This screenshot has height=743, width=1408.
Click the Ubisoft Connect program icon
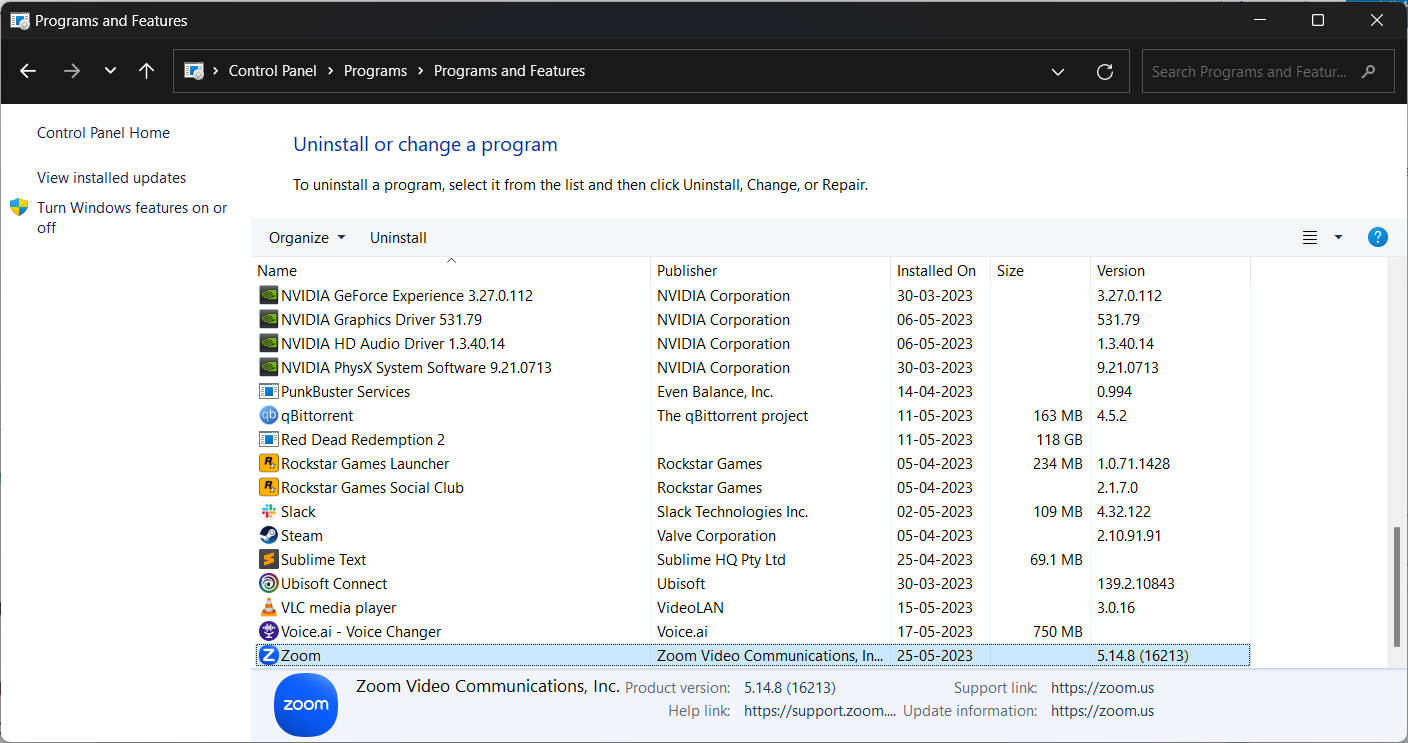pos(268,584)
